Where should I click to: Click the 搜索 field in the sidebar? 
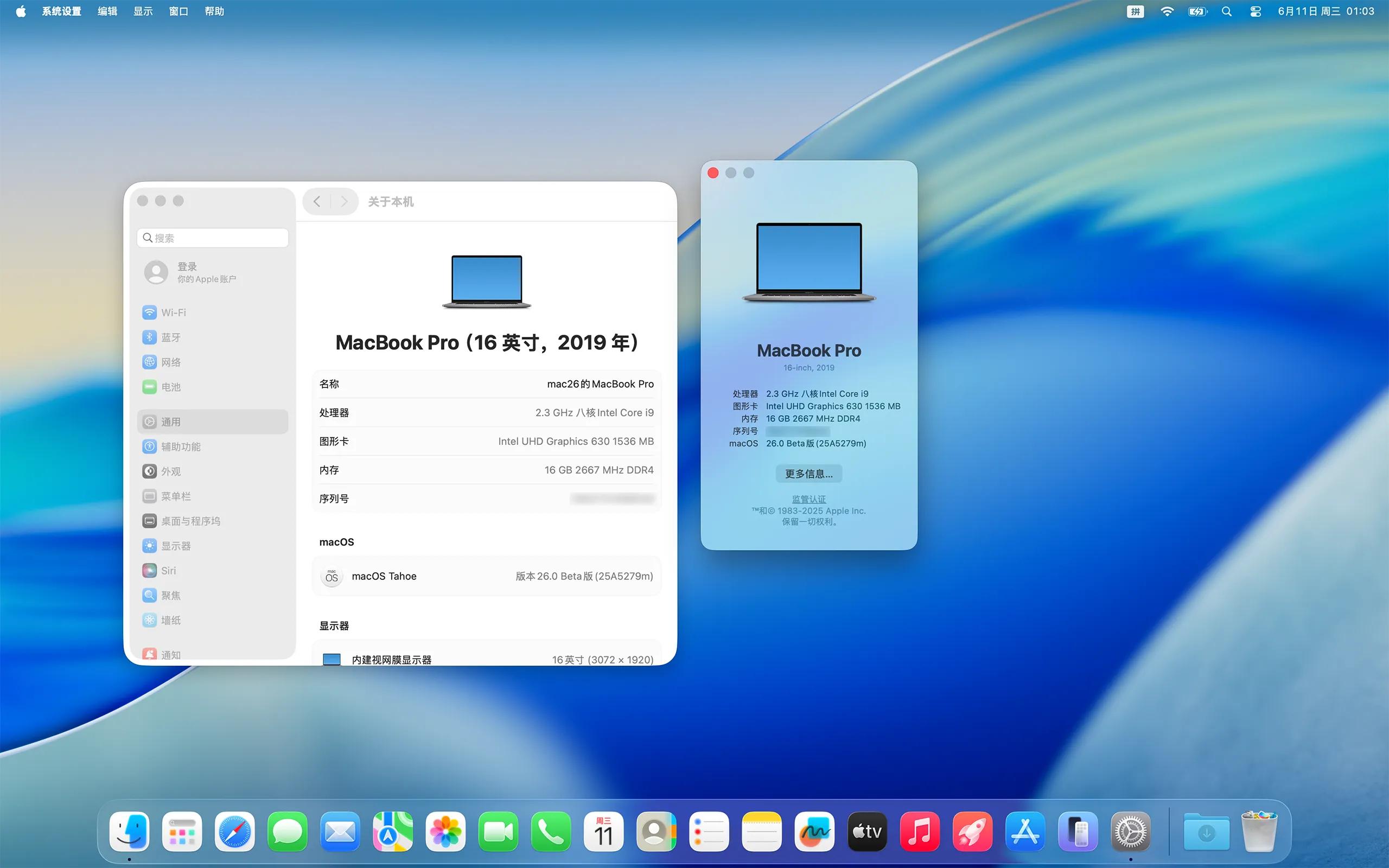tap(212, 237)
